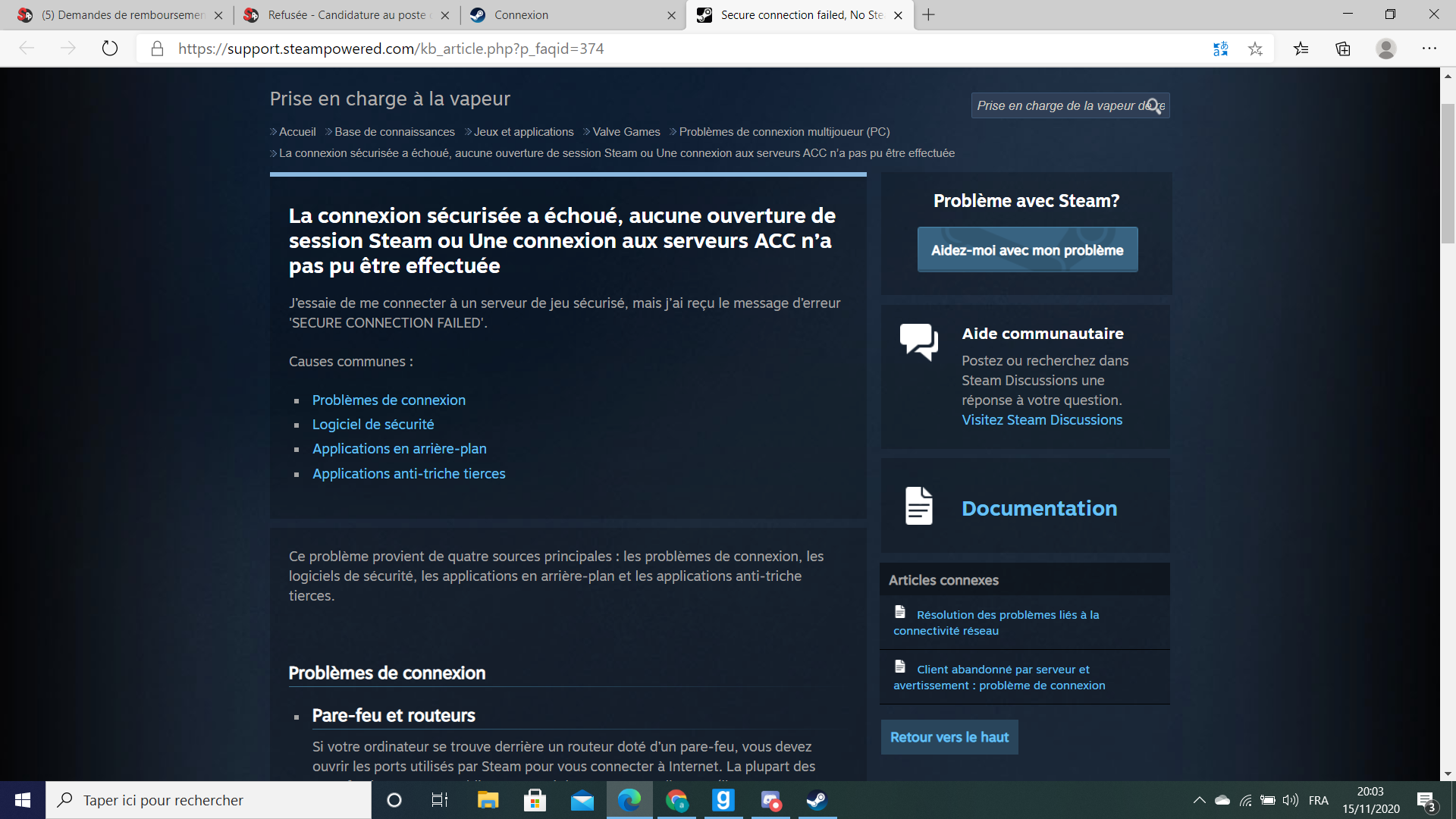Click the Steam support search magnifier
This screenshot has height=819, width=1456.
point(1154,105)
